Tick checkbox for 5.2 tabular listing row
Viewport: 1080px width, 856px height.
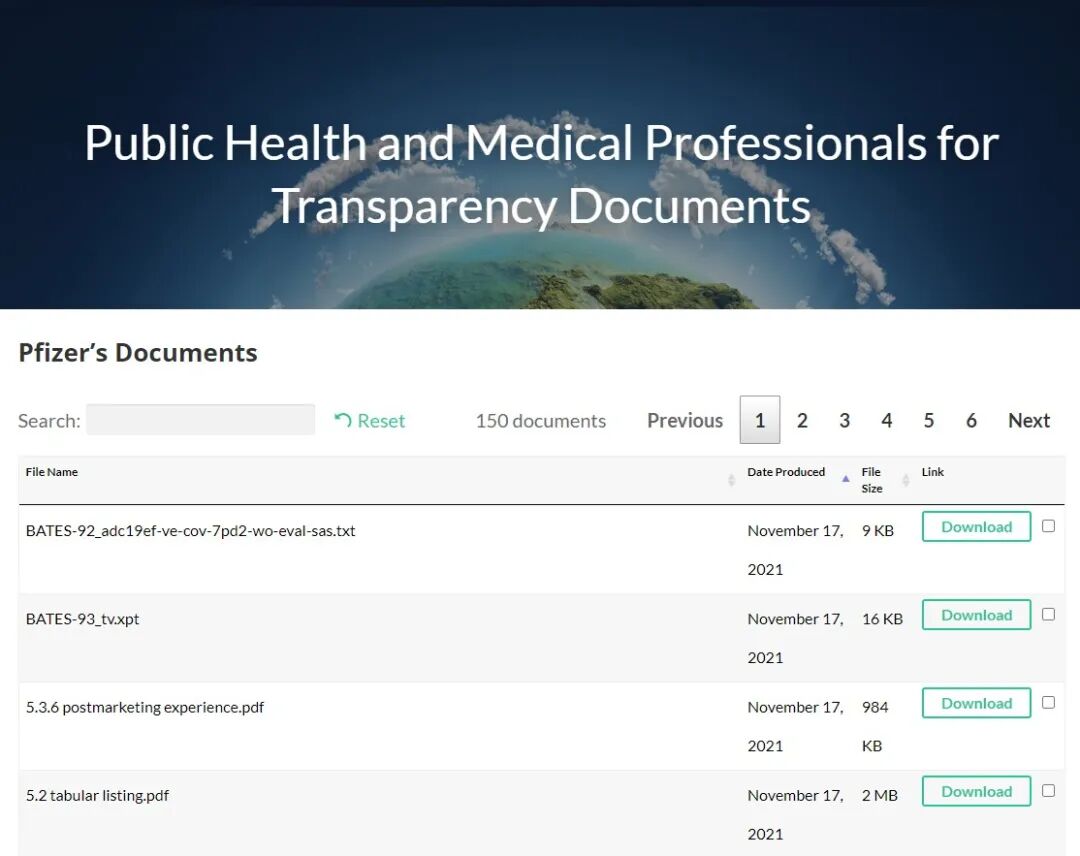1048,791
